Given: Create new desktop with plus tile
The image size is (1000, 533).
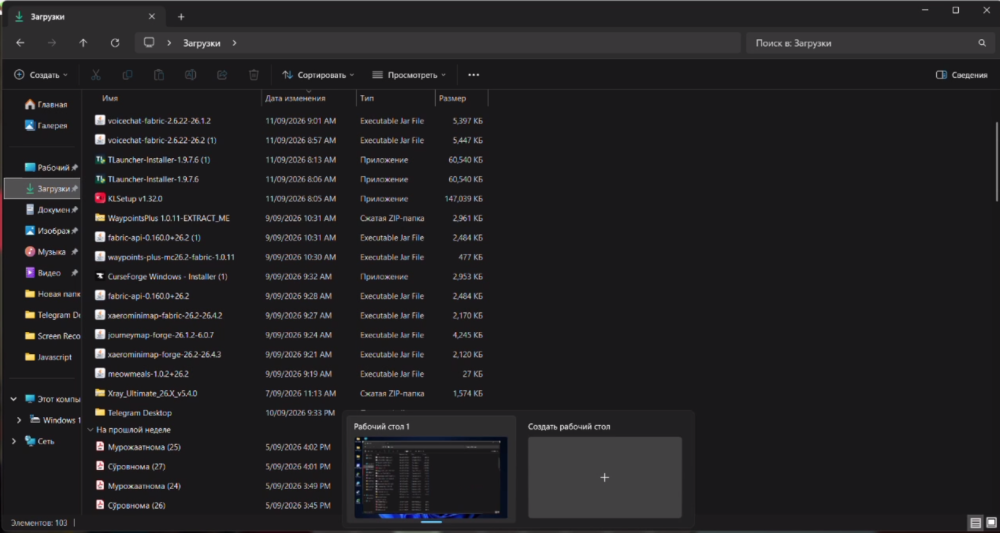Looking at the screenshot, I should click(605, 477).
